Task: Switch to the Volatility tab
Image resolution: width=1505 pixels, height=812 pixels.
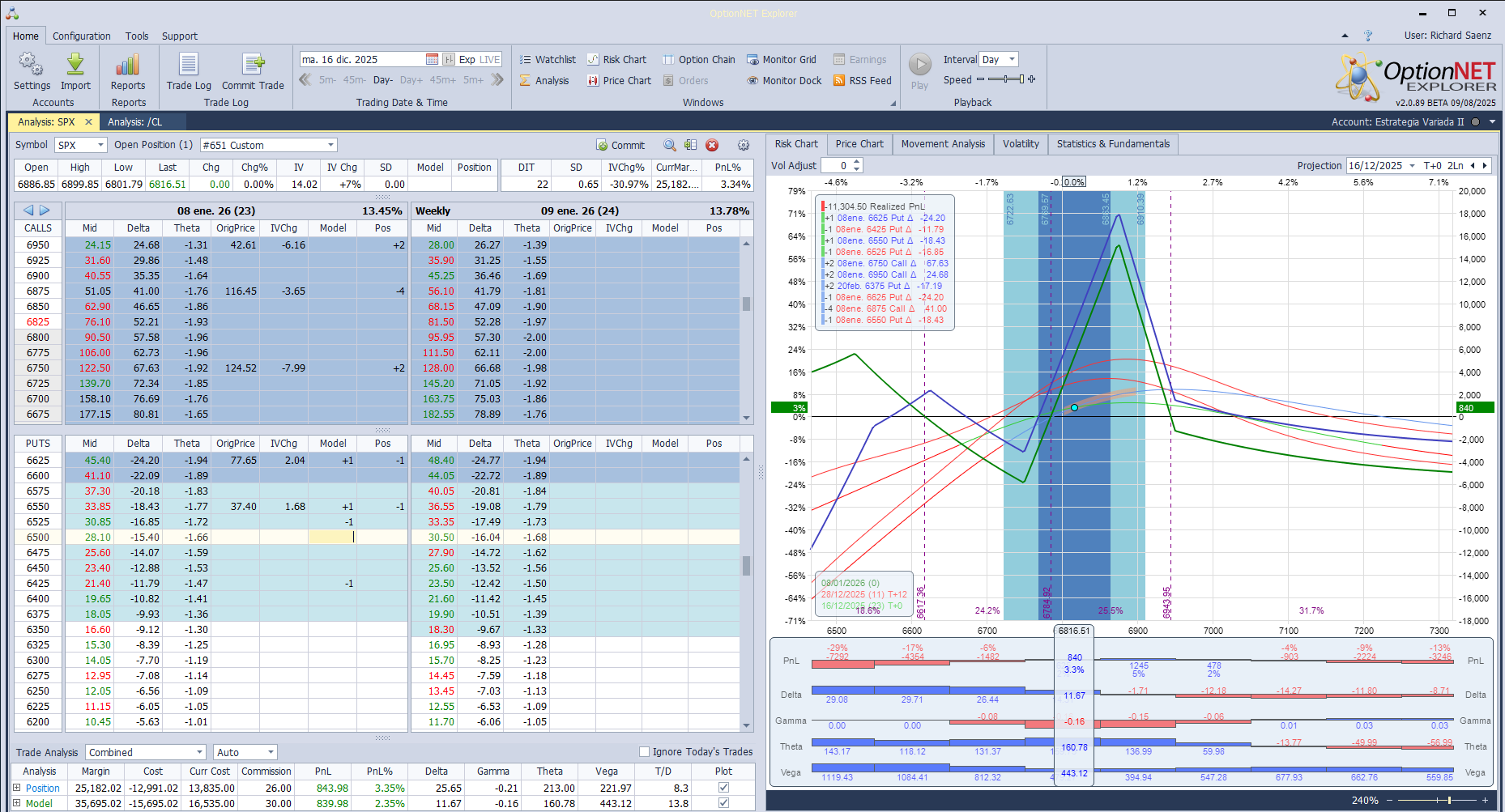Action: 1020,144
